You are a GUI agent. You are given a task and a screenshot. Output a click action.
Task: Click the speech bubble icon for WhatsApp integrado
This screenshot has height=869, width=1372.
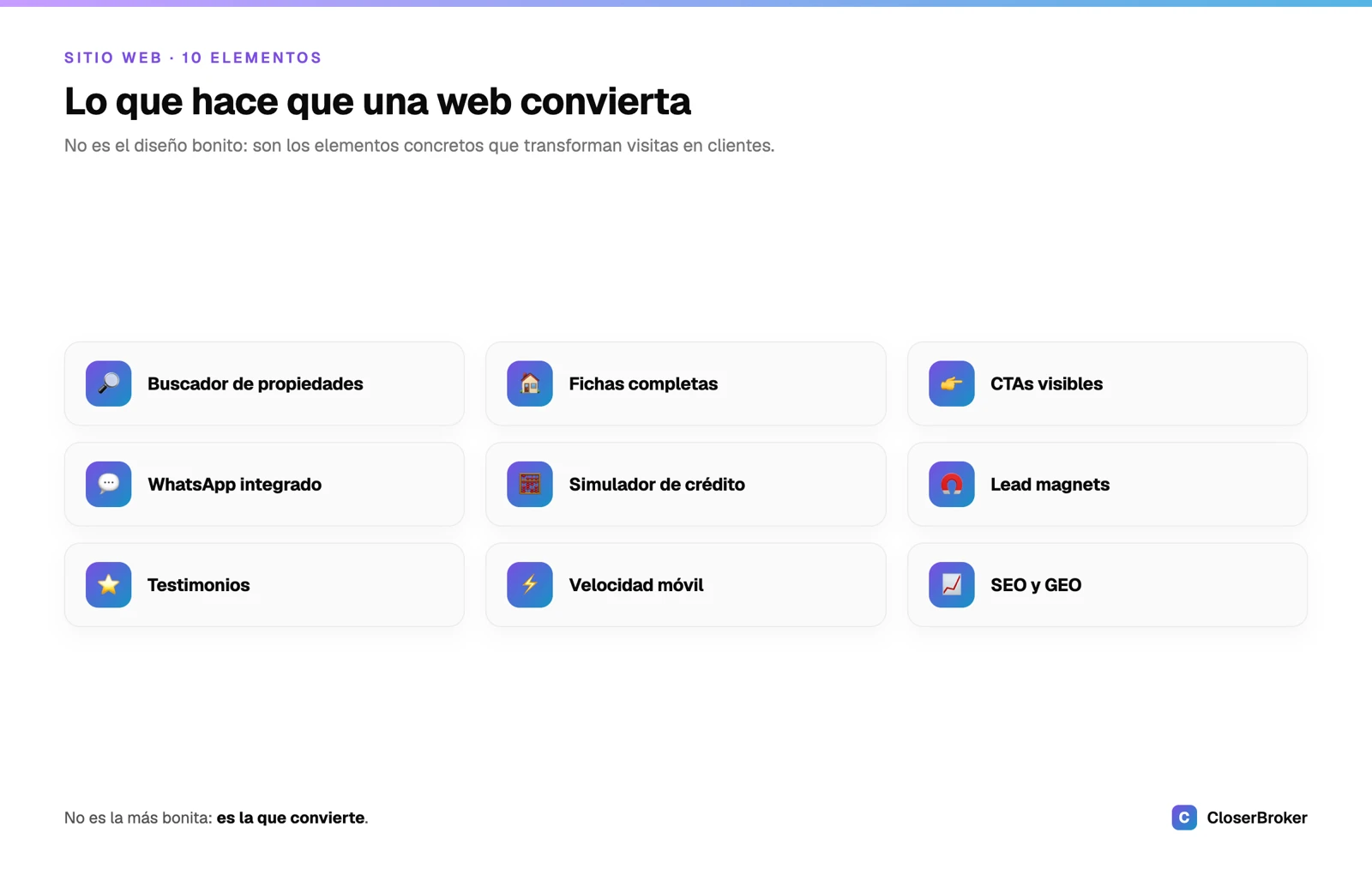(x=108, y=484)
